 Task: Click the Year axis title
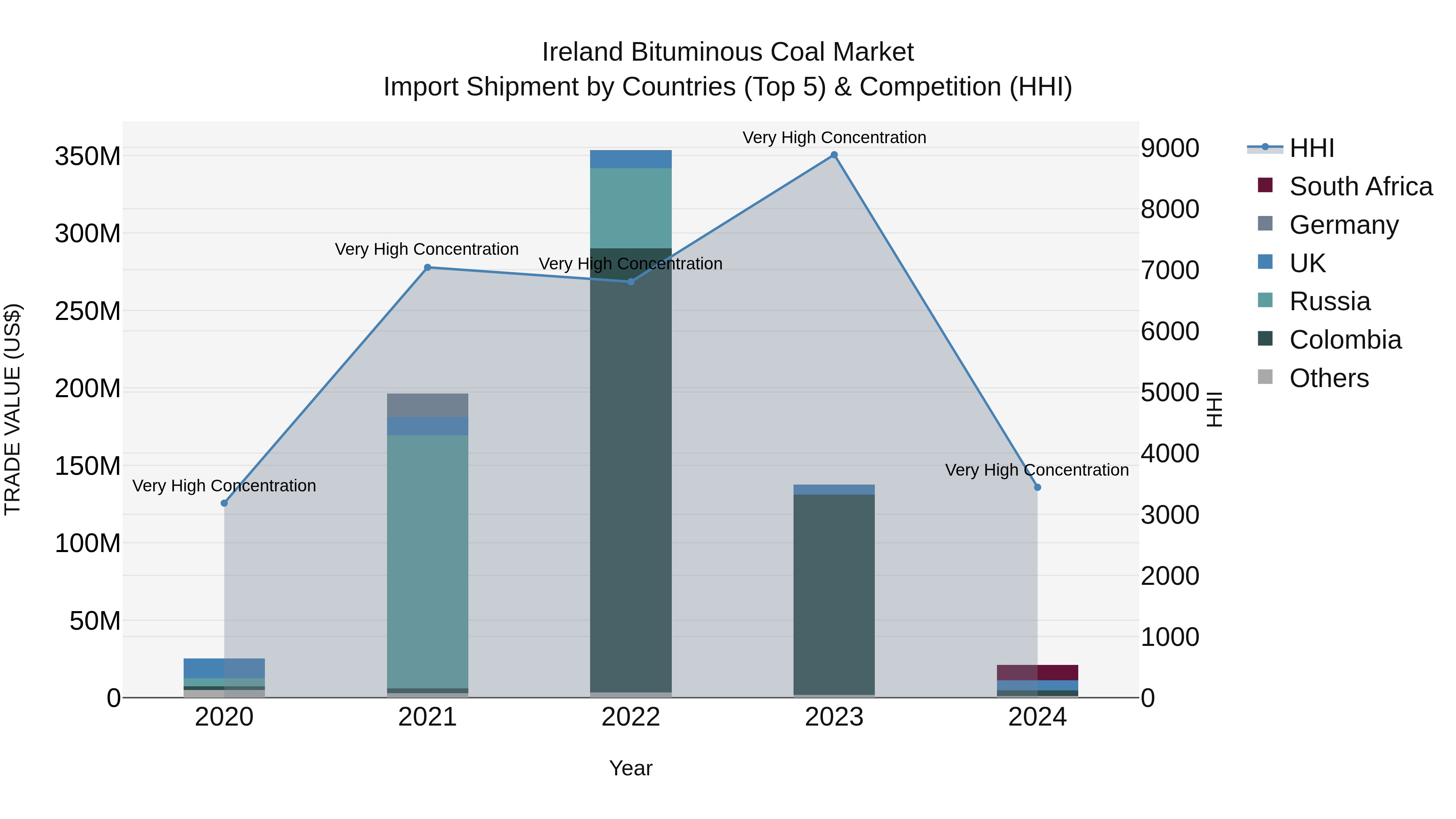(x=631, y=768)
